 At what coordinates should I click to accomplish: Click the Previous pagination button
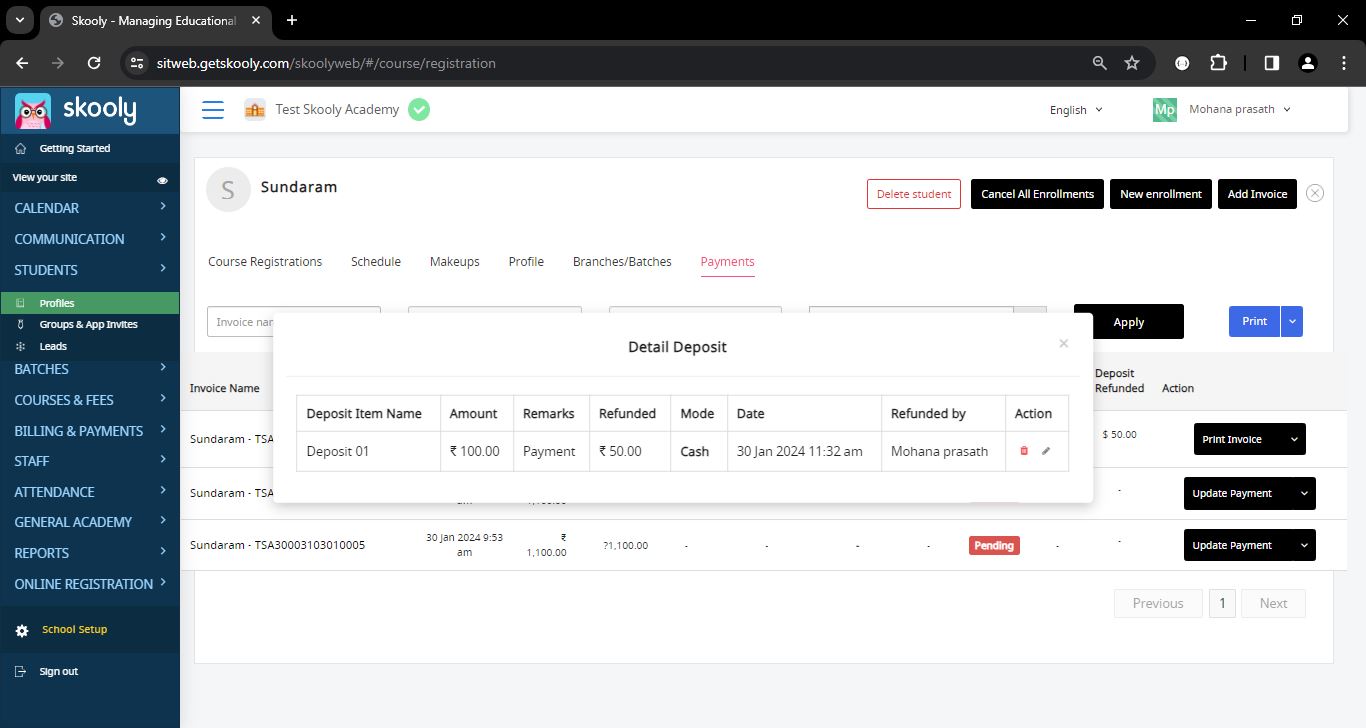point(1158,603)
